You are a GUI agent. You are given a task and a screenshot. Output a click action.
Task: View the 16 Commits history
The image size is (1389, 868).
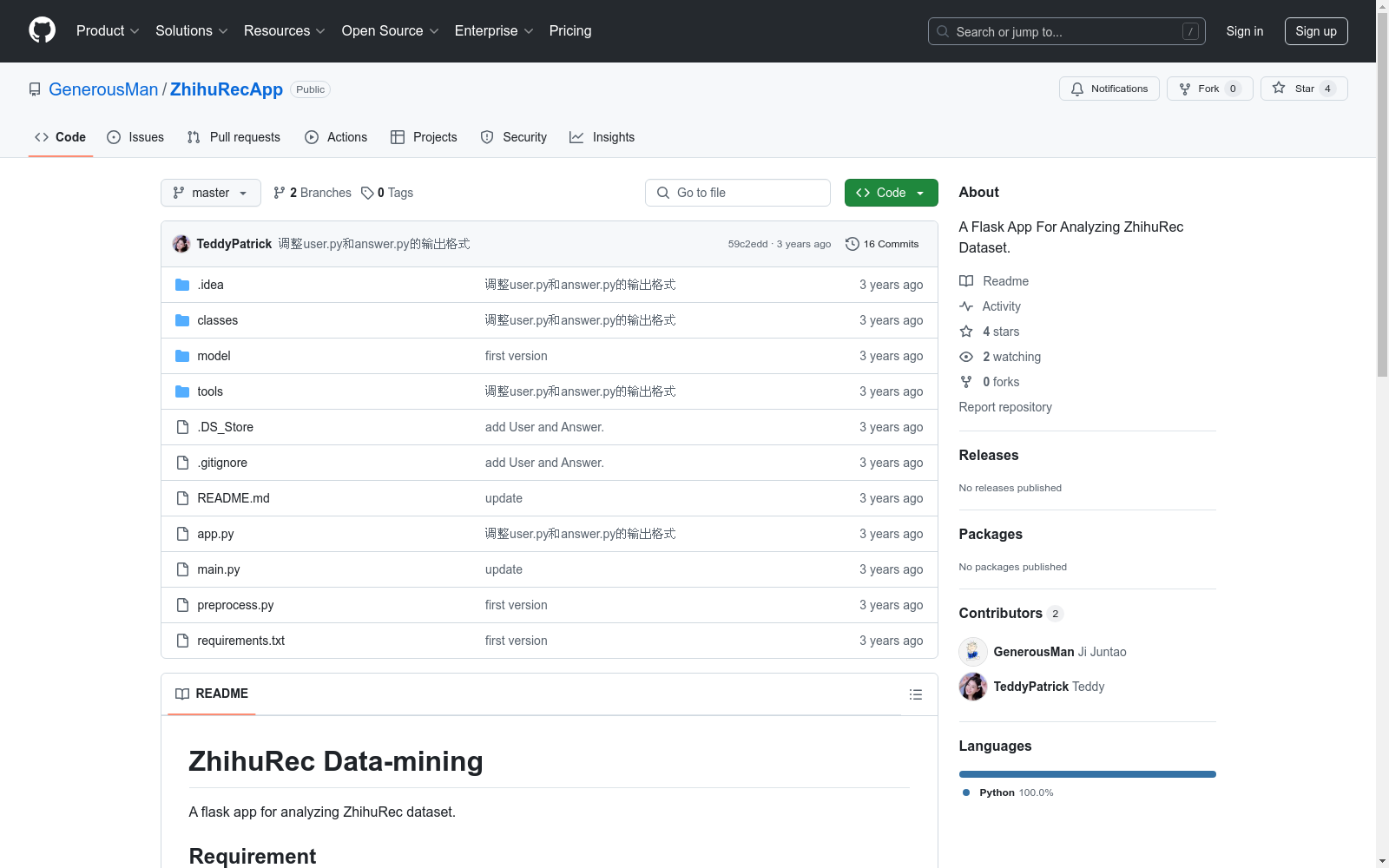click(x=882, y=244)
